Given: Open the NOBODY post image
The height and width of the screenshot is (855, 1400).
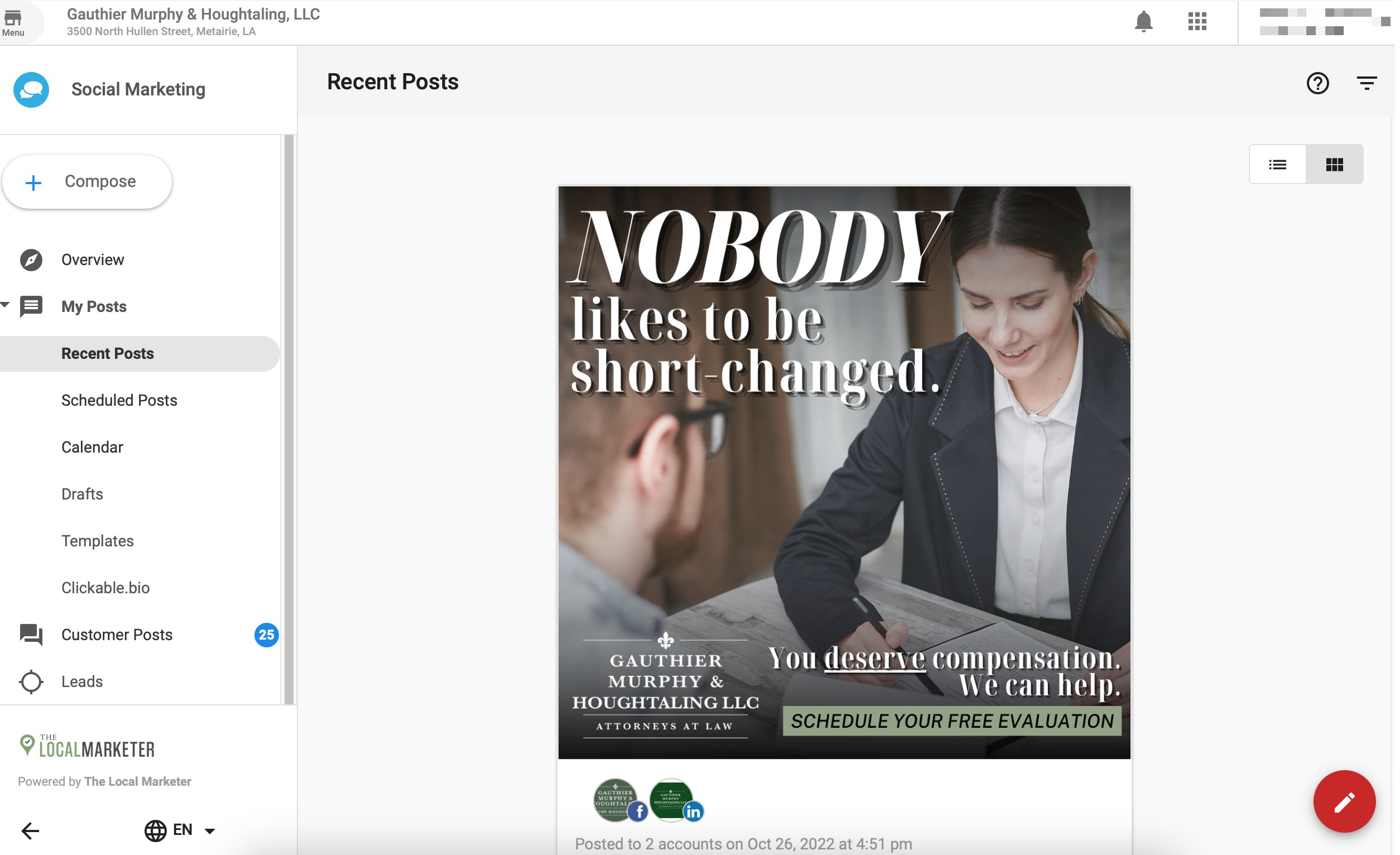Looking at the screenshot, I should 846,474.
